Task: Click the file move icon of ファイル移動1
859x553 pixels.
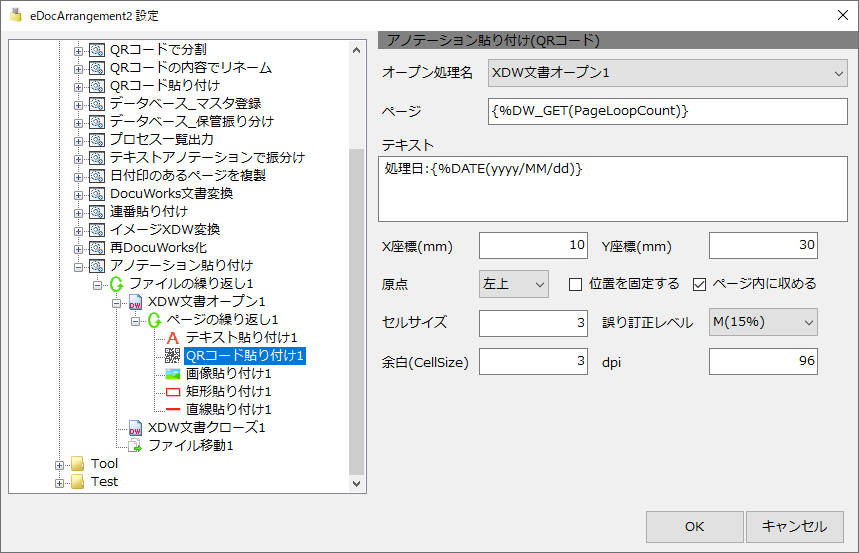Action: click(135, 446)
